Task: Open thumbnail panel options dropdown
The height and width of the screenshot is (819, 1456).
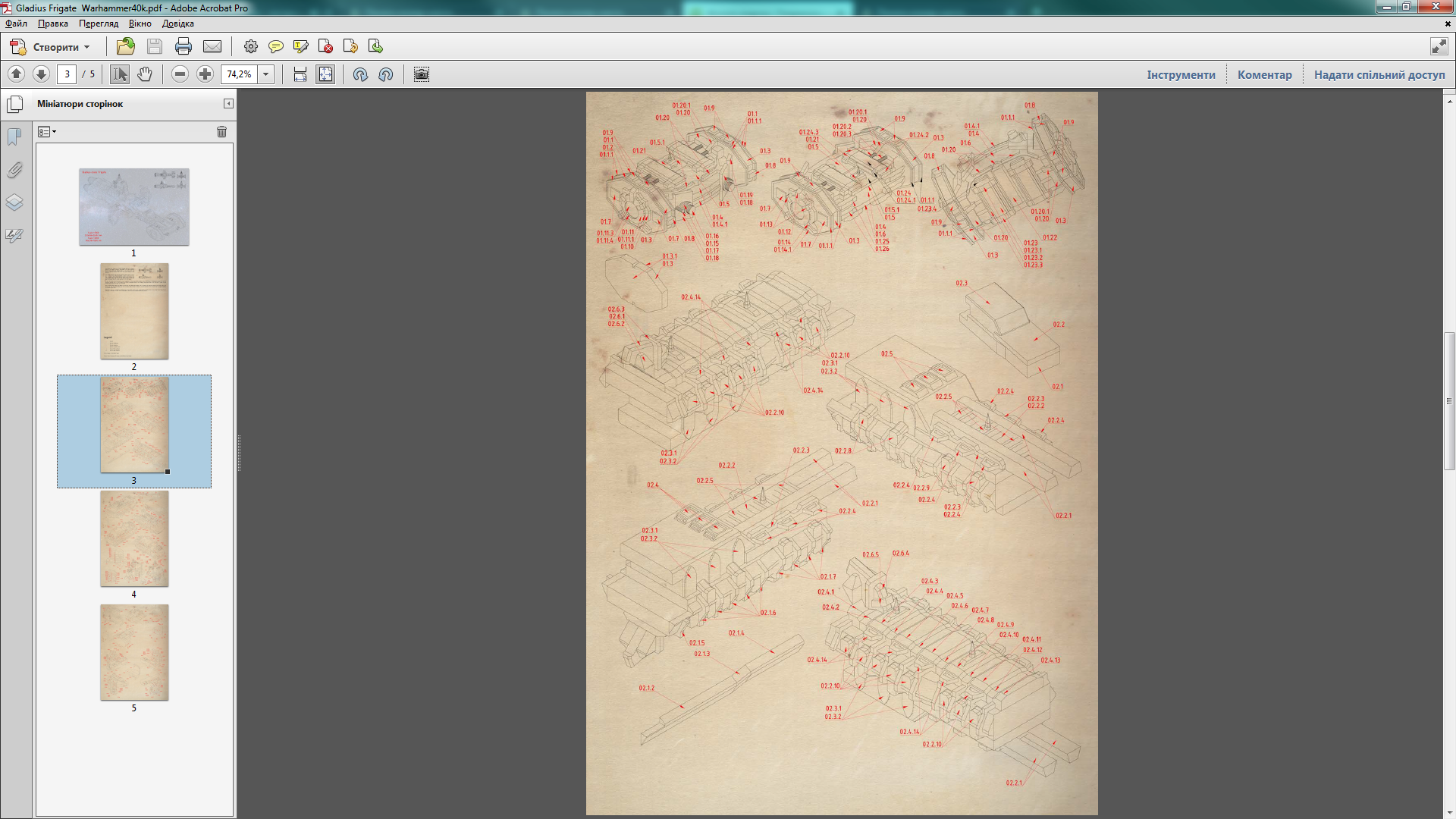Action: coord(47,132)
